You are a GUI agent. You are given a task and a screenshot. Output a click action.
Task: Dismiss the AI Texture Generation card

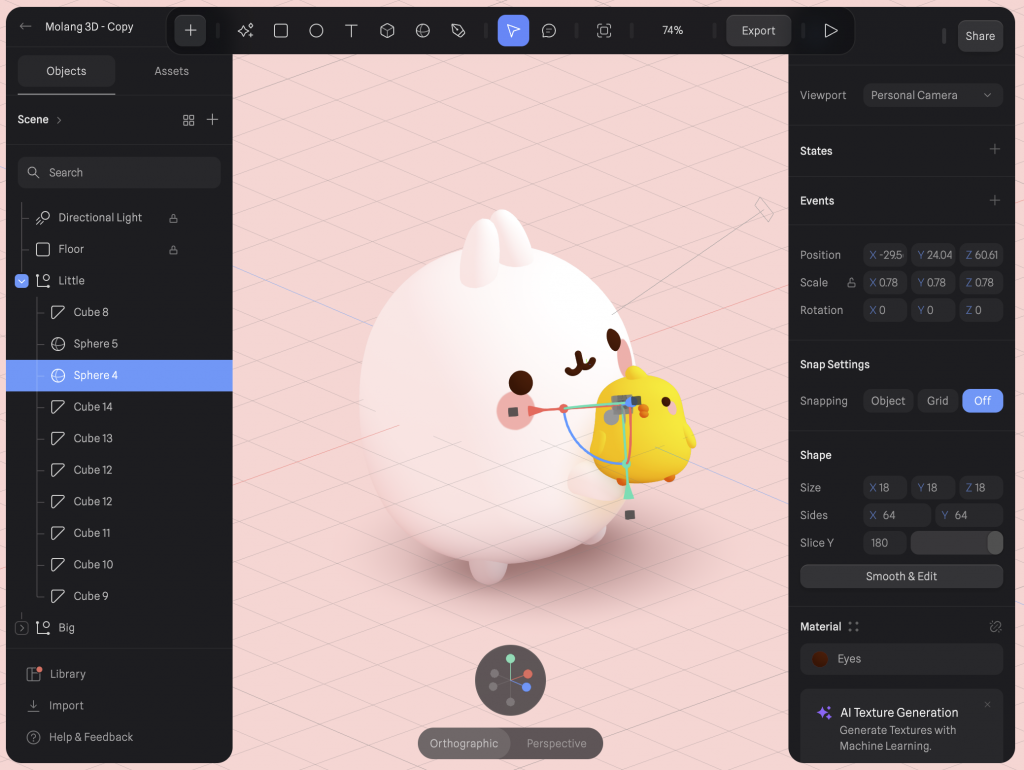[x=987, y=705]
